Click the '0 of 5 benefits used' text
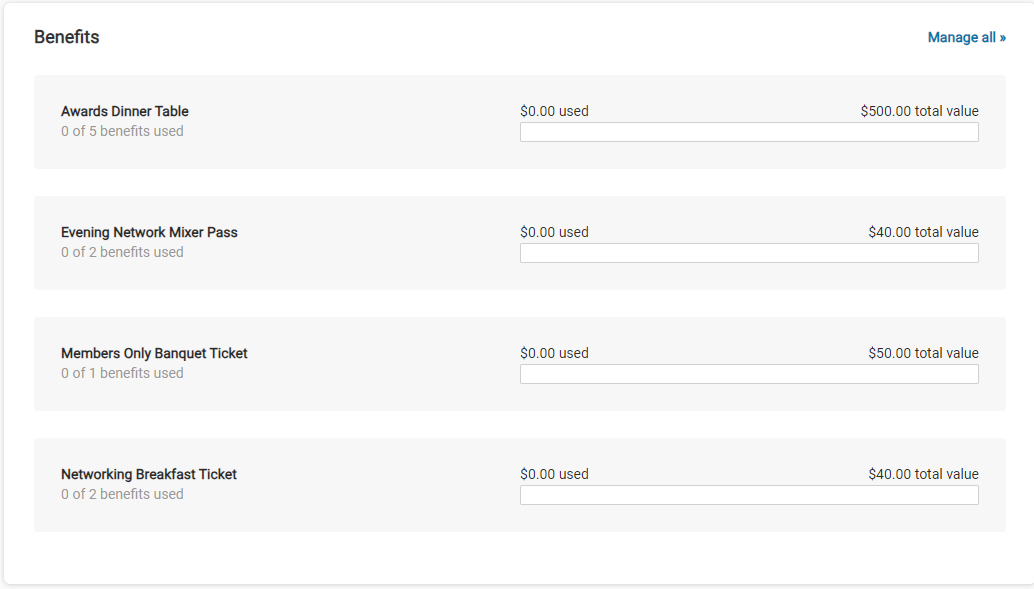 tap(122, 132)
